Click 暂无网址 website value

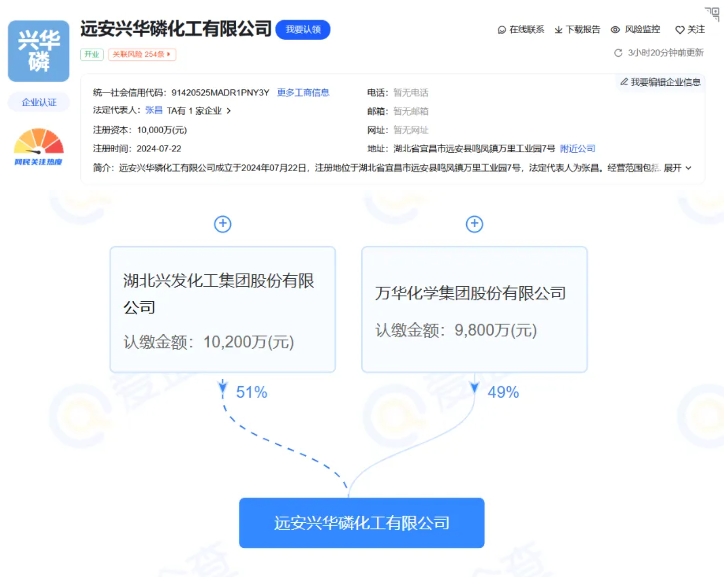click(x=410, y=130)
